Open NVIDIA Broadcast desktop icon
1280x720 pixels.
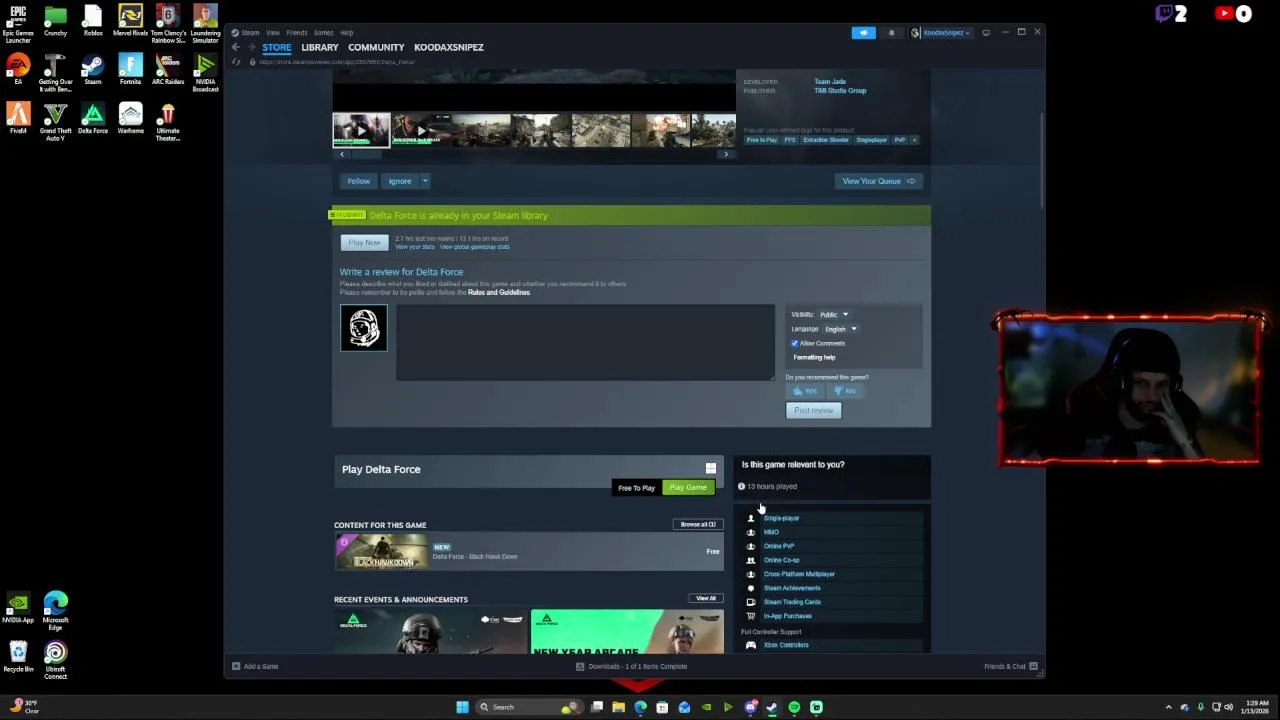coord(205,72)
